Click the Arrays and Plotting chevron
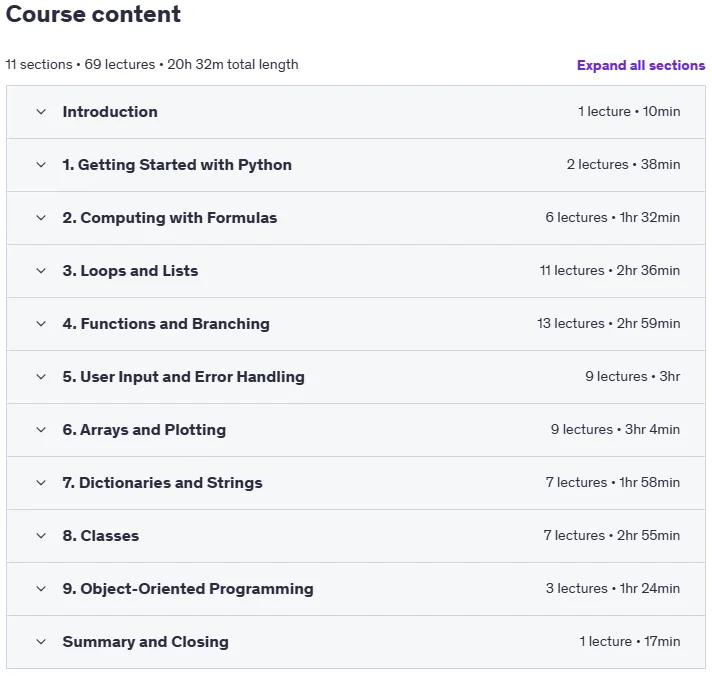Image resolution: width=712 pixels, height=676 pixels. 41,430
